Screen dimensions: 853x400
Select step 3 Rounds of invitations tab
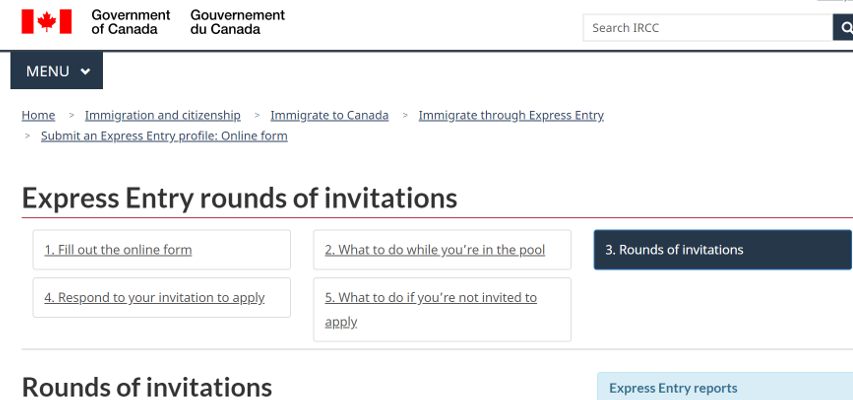[x=722, y=250]
